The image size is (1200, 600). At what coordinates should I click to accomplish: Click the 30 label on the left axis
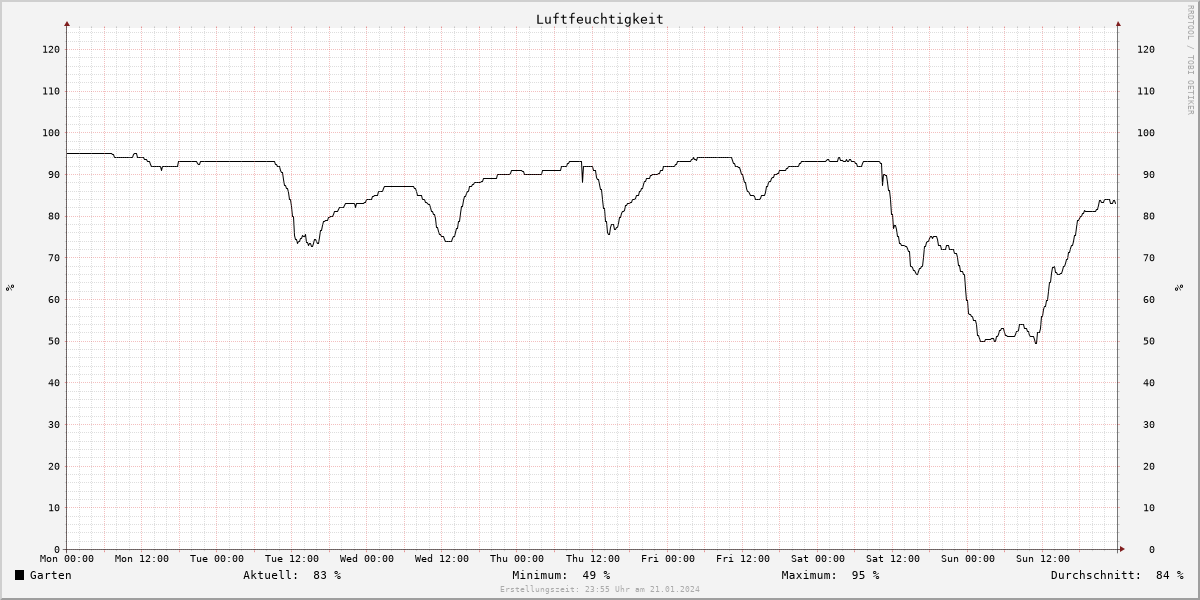click(55, 424)
